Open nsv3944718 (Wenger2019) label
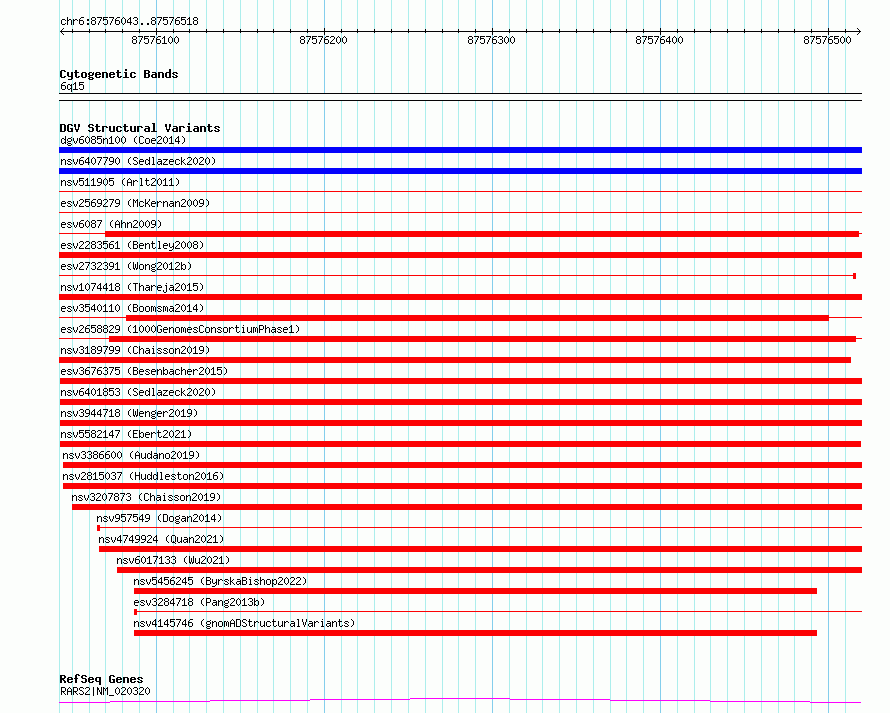890x713 pixels. pos(129,413)
